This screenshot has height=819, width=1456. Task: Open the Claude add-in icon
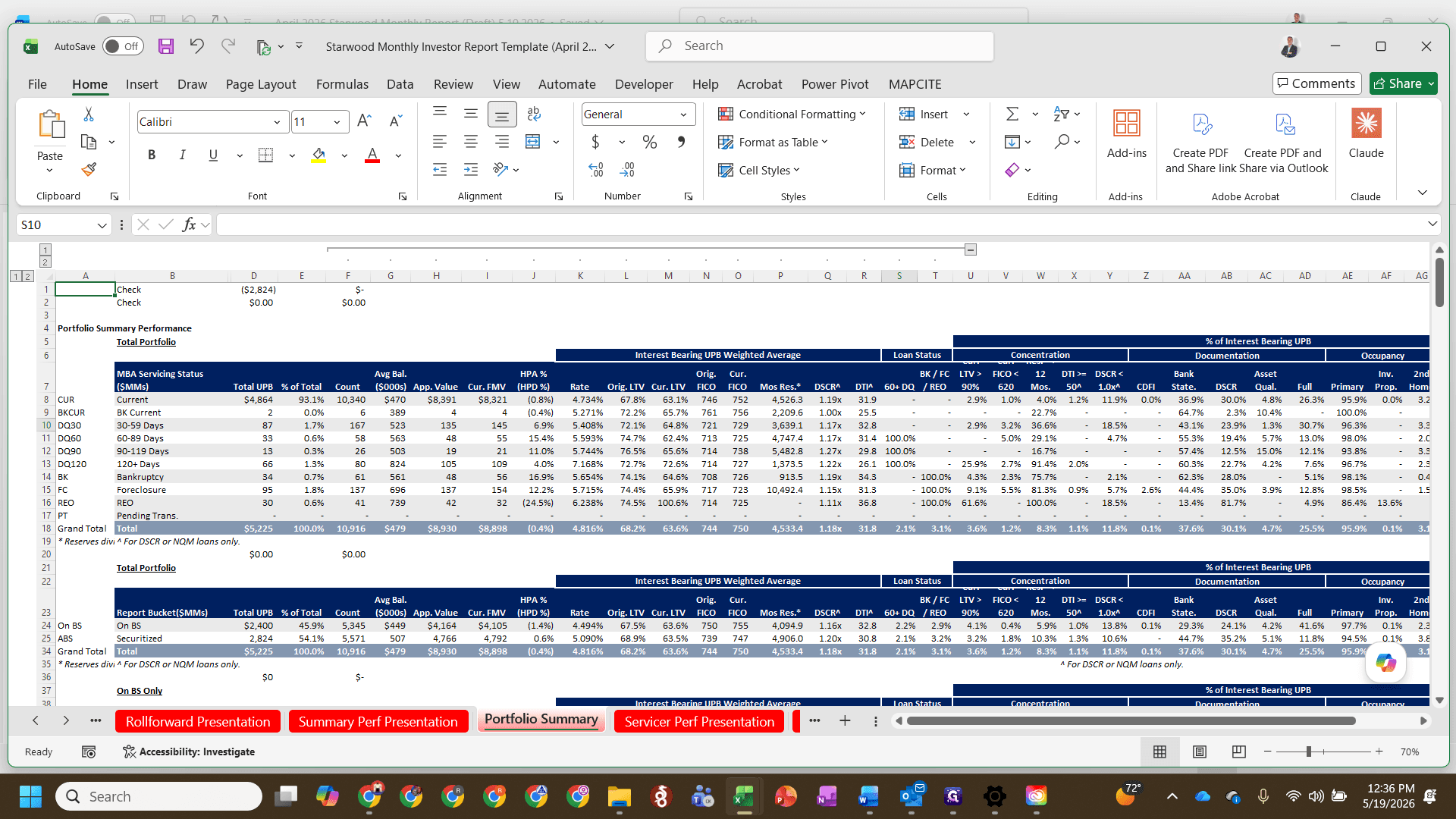point(1366,133)
